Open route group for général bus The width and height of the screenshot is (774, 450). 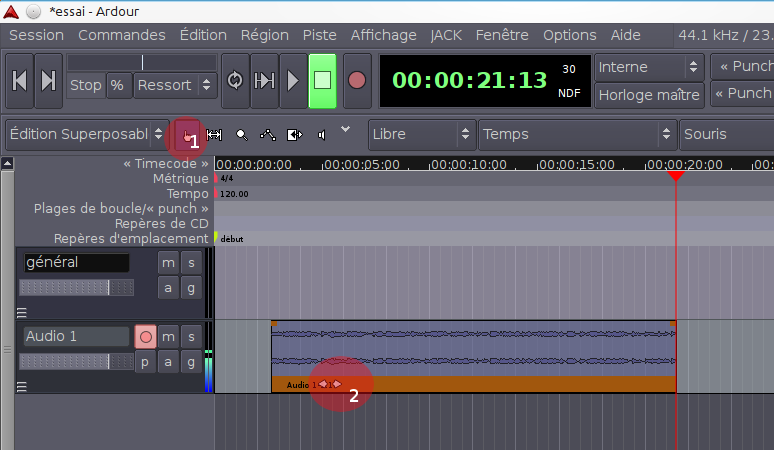click(x=191, y=288)
